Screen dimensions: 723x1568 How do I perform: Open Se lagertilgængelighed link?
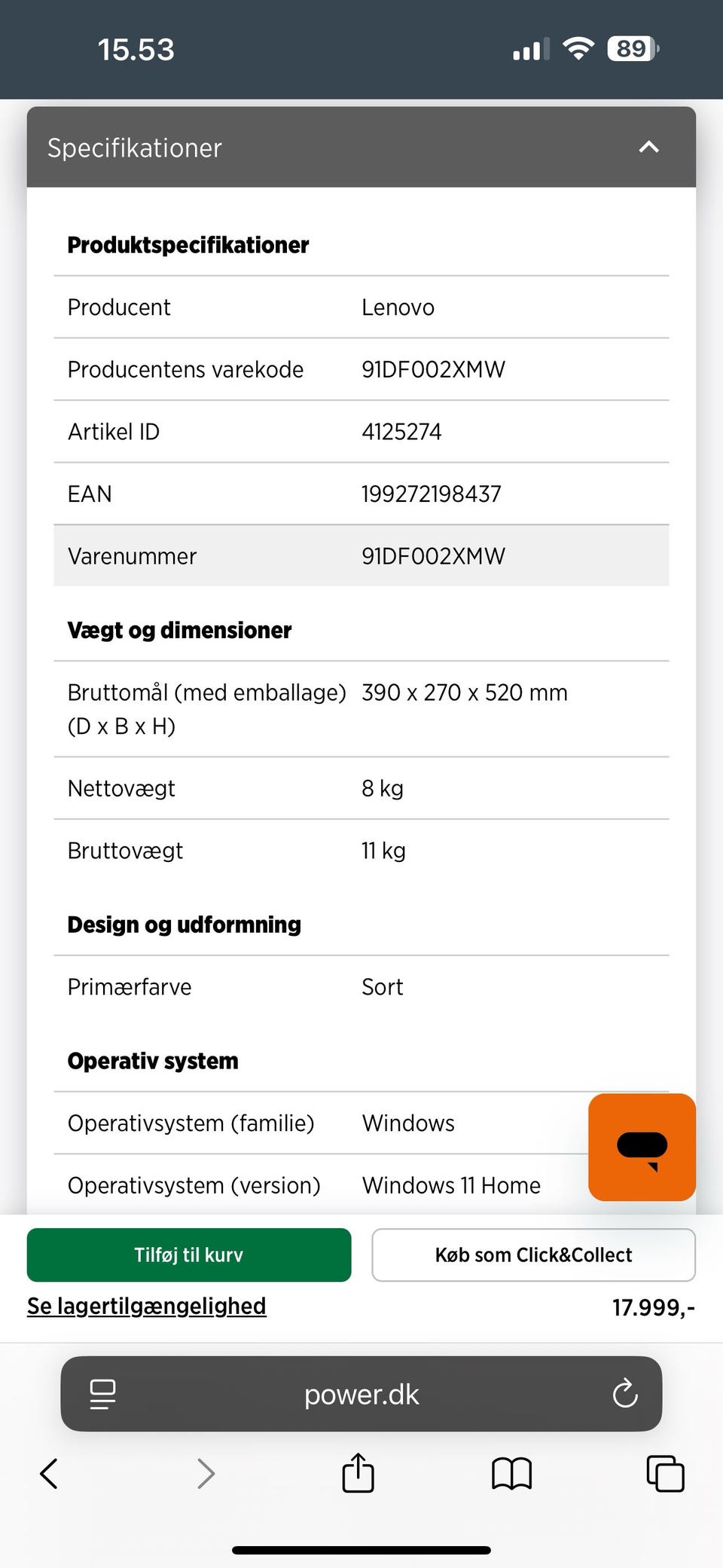(x=147, y=1306)
